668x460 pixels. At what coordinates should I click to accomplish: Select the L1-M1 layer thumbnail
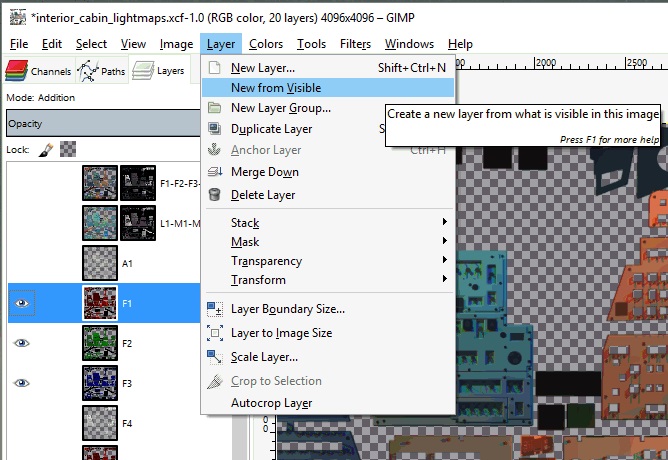(x=100, y=223)
